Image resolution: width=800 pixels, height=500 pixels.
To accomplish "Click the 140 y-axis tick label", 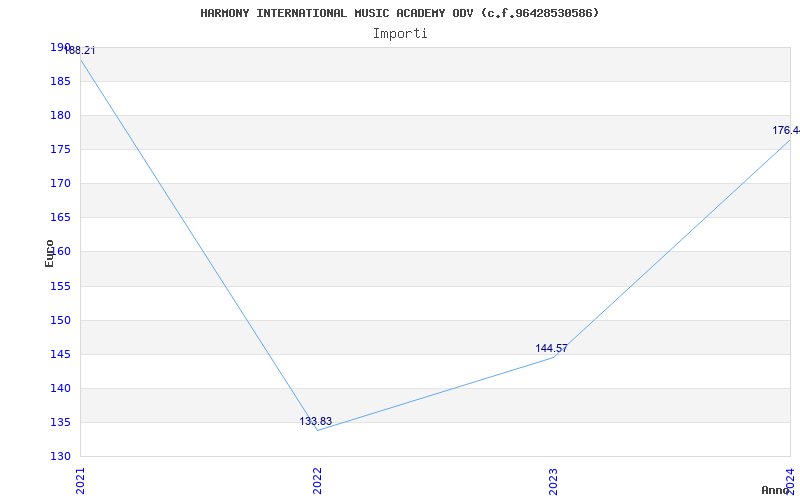I will [60, 389].
